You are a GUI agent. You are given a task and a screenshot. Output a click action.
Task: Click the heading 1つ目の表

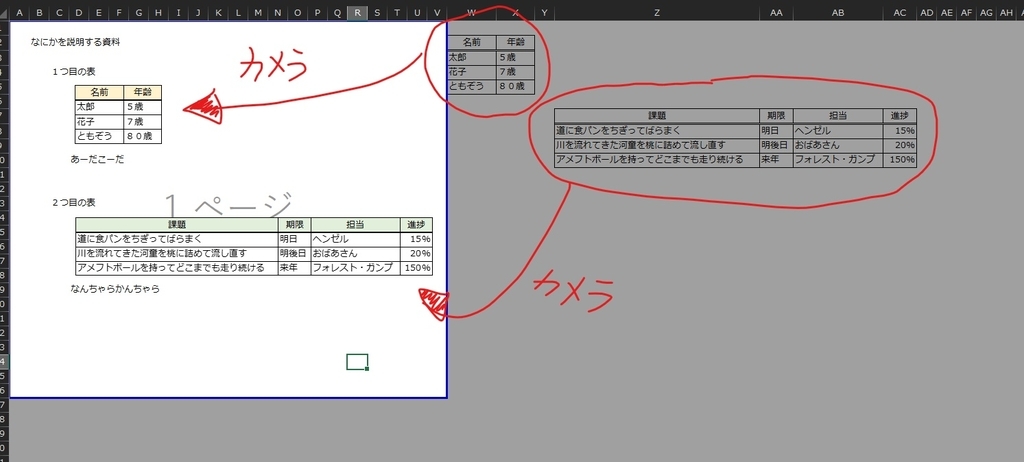(x=74, y=72)
